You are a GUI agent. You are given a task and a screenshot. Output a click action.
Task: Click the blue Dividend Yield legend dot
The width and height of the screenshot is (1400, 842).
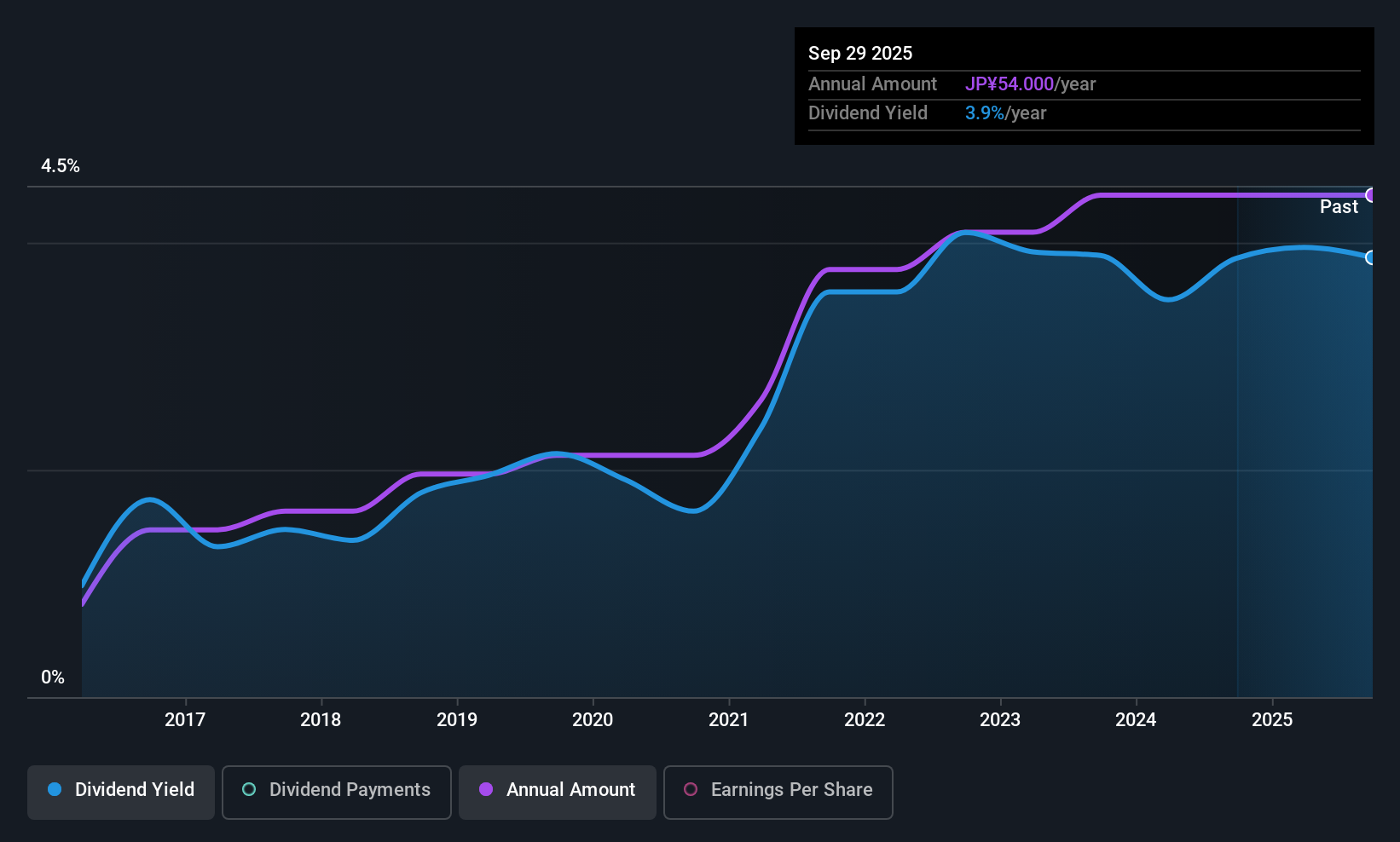[55, 789]
